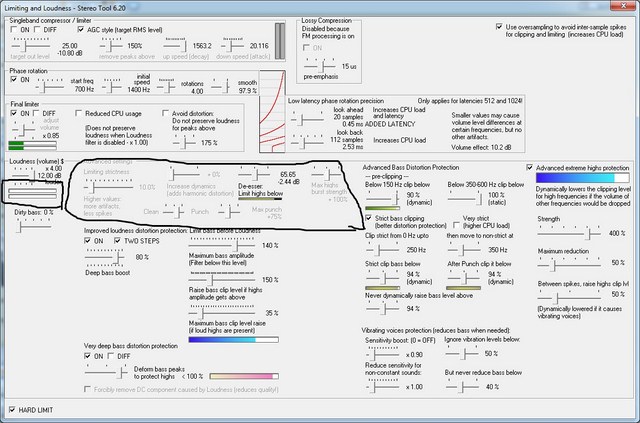Click the up speed (decay) slider

click(x=175, y=45)
